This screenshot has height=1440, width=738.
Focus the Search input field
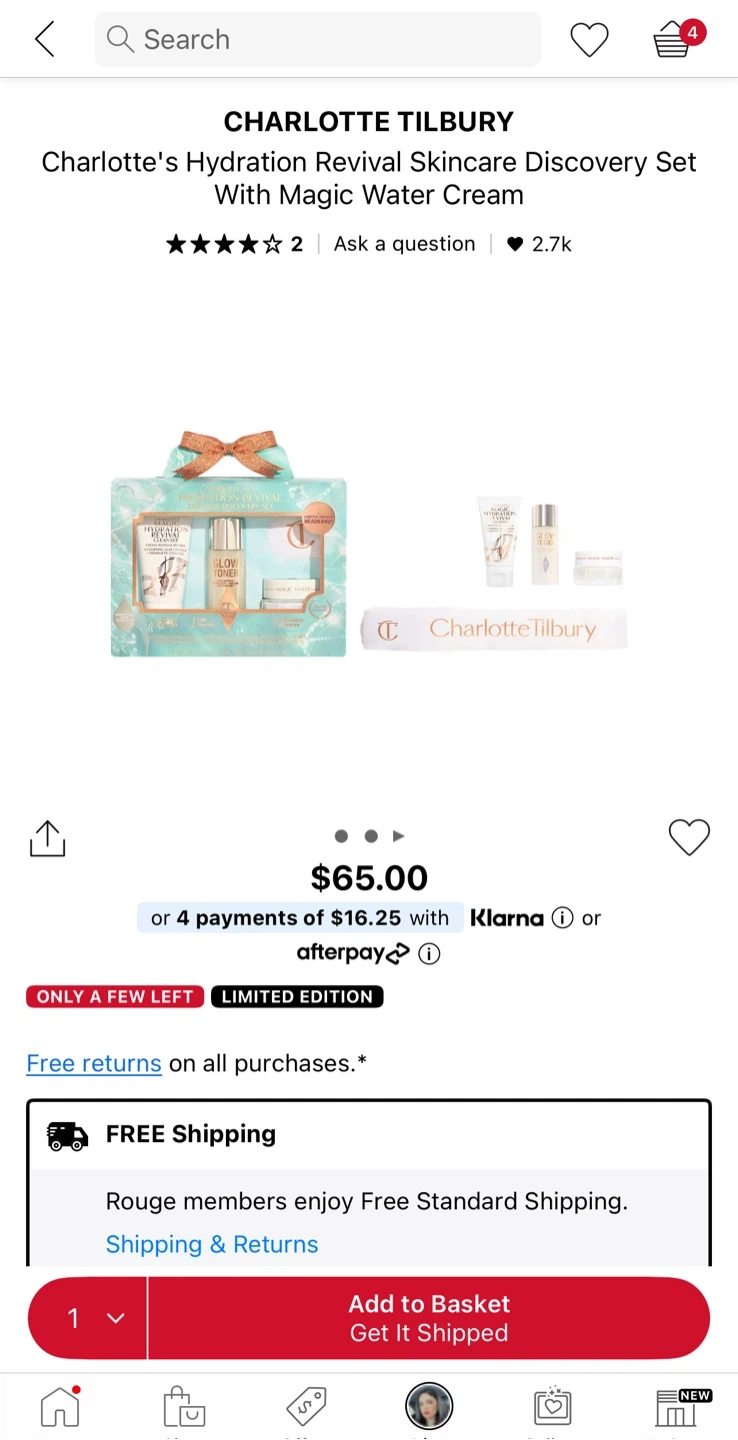tap(318, 39)
